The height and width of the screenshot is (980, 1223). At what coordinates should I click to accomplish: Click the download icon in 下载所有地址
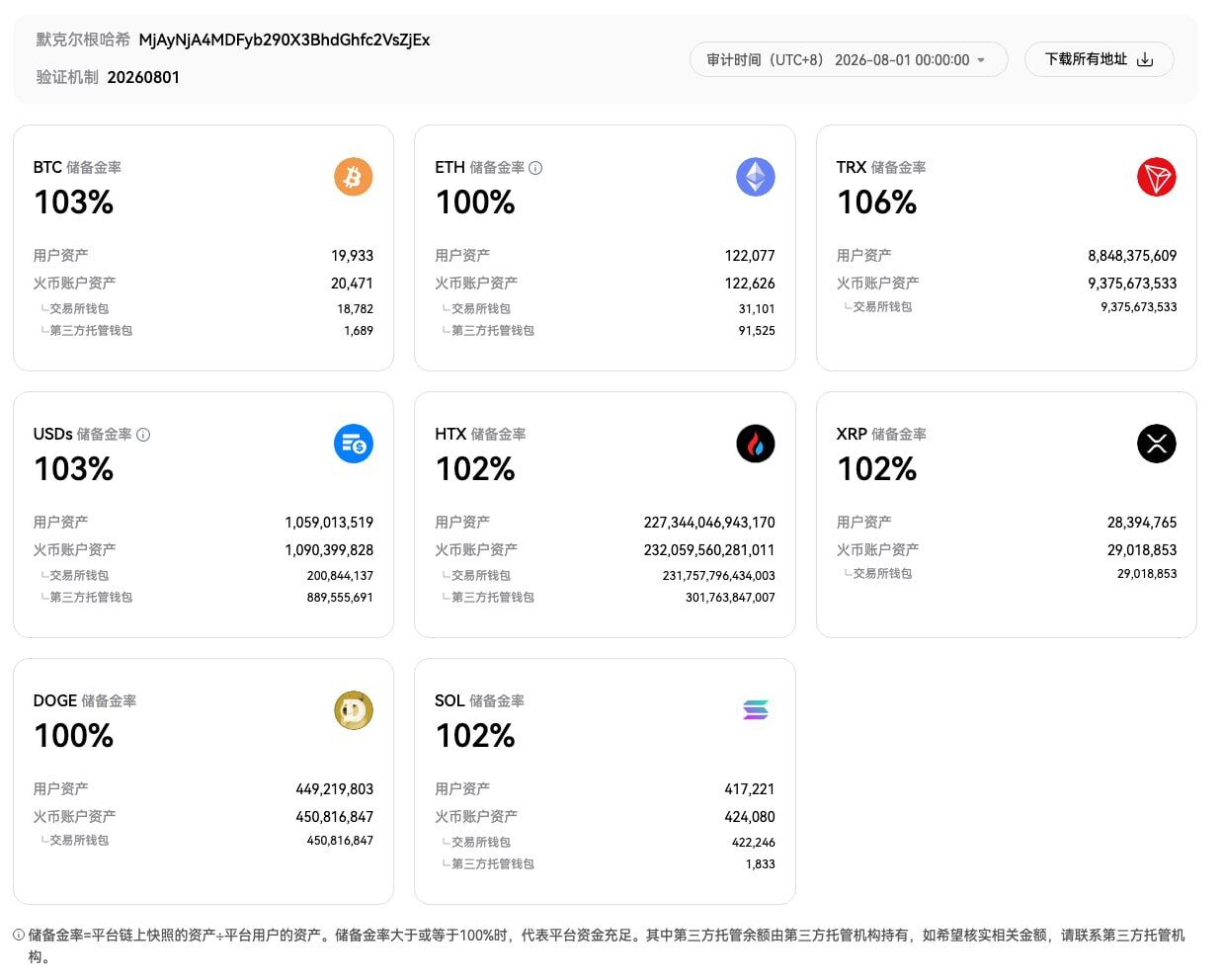1145,59
